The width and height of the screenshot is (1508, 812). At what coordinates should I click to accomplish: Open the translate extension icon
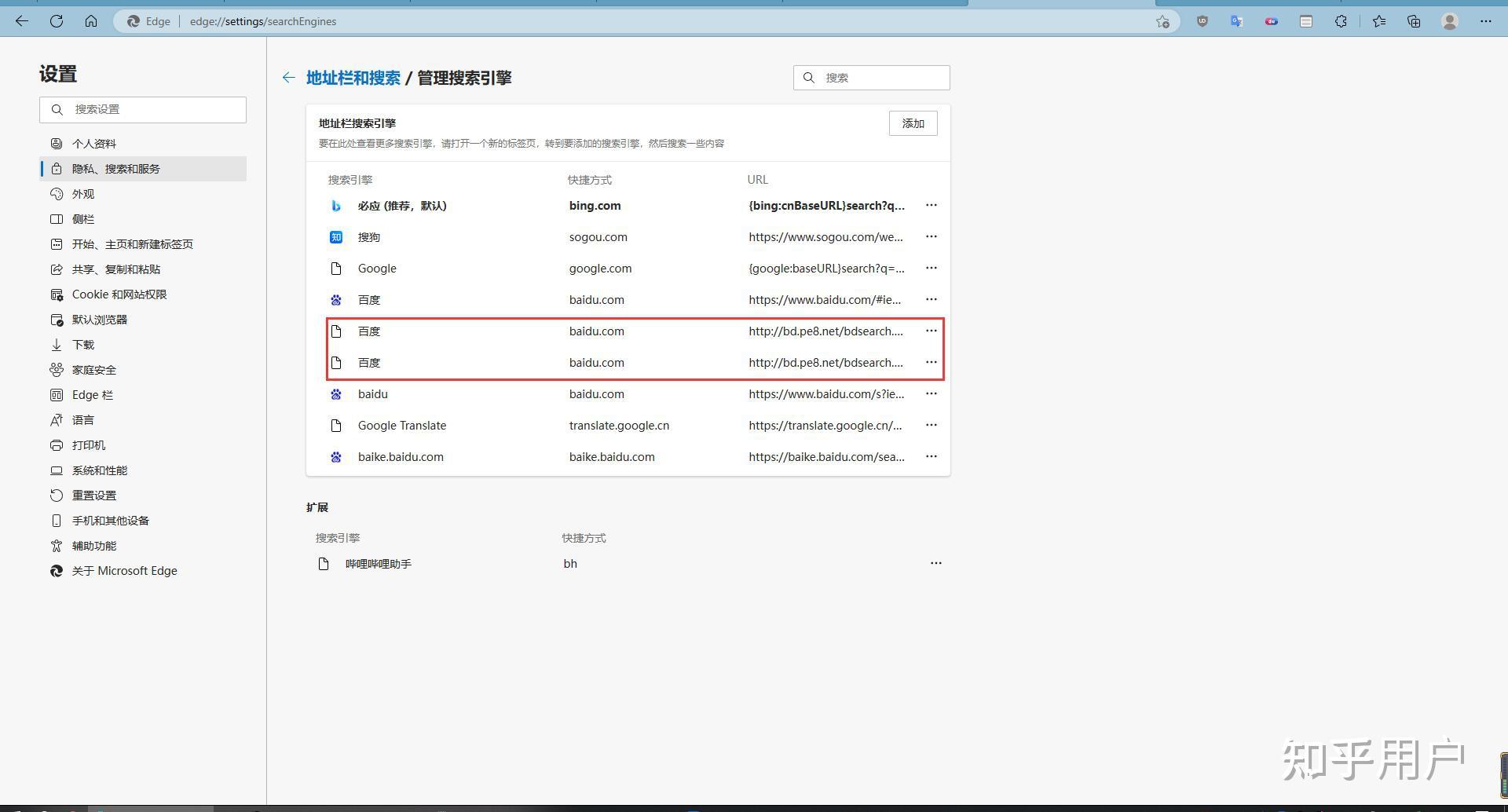1237,21
